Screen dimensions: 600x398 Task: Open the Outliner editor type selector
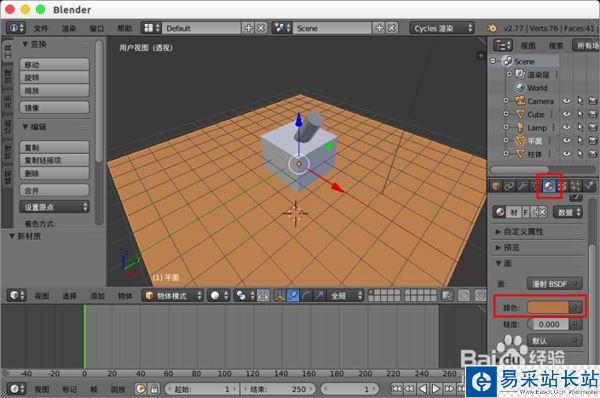(x=503, y=46)
